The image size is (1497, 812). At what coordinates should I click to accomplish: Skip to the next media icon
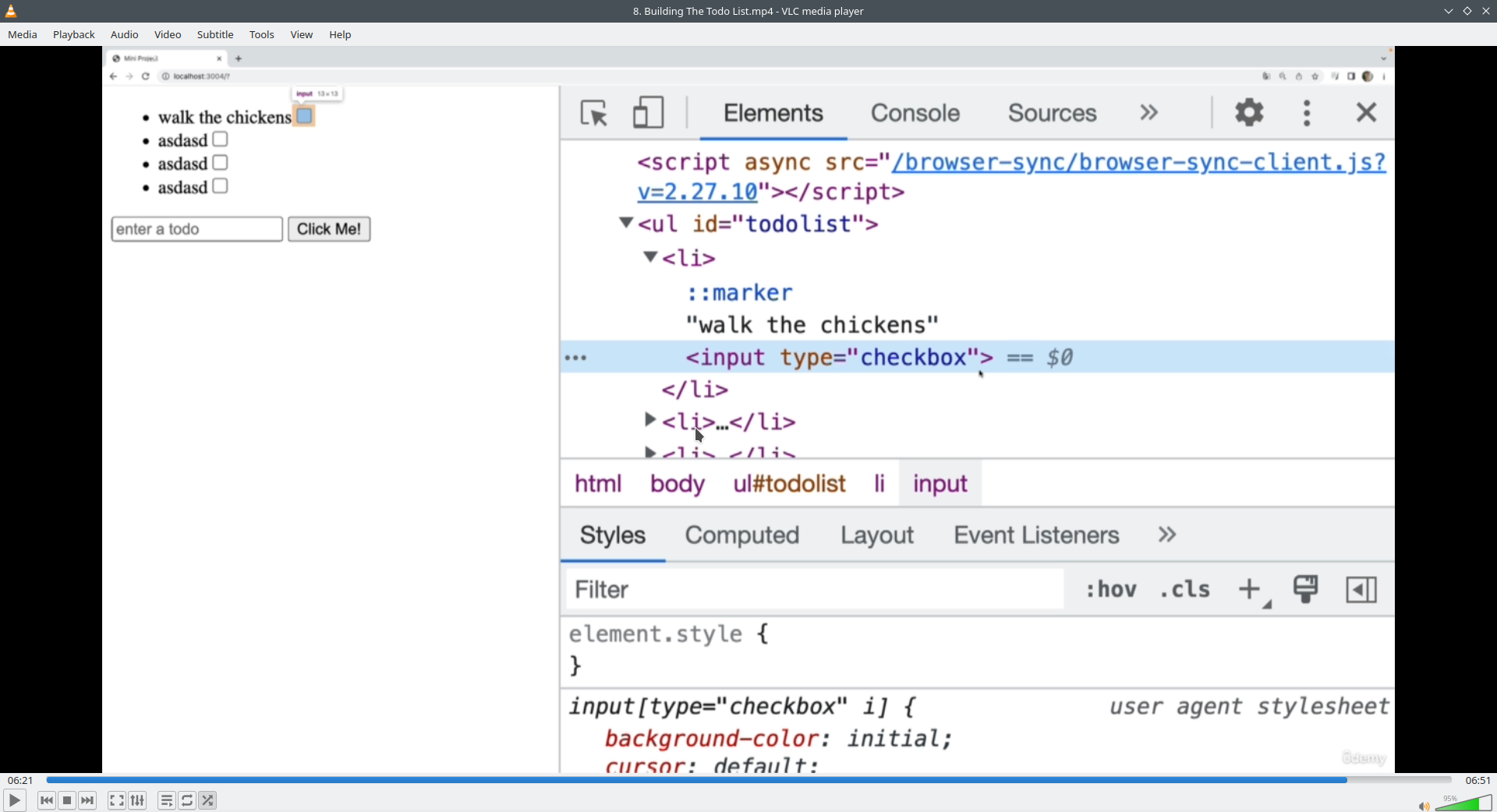pos(88,800)
